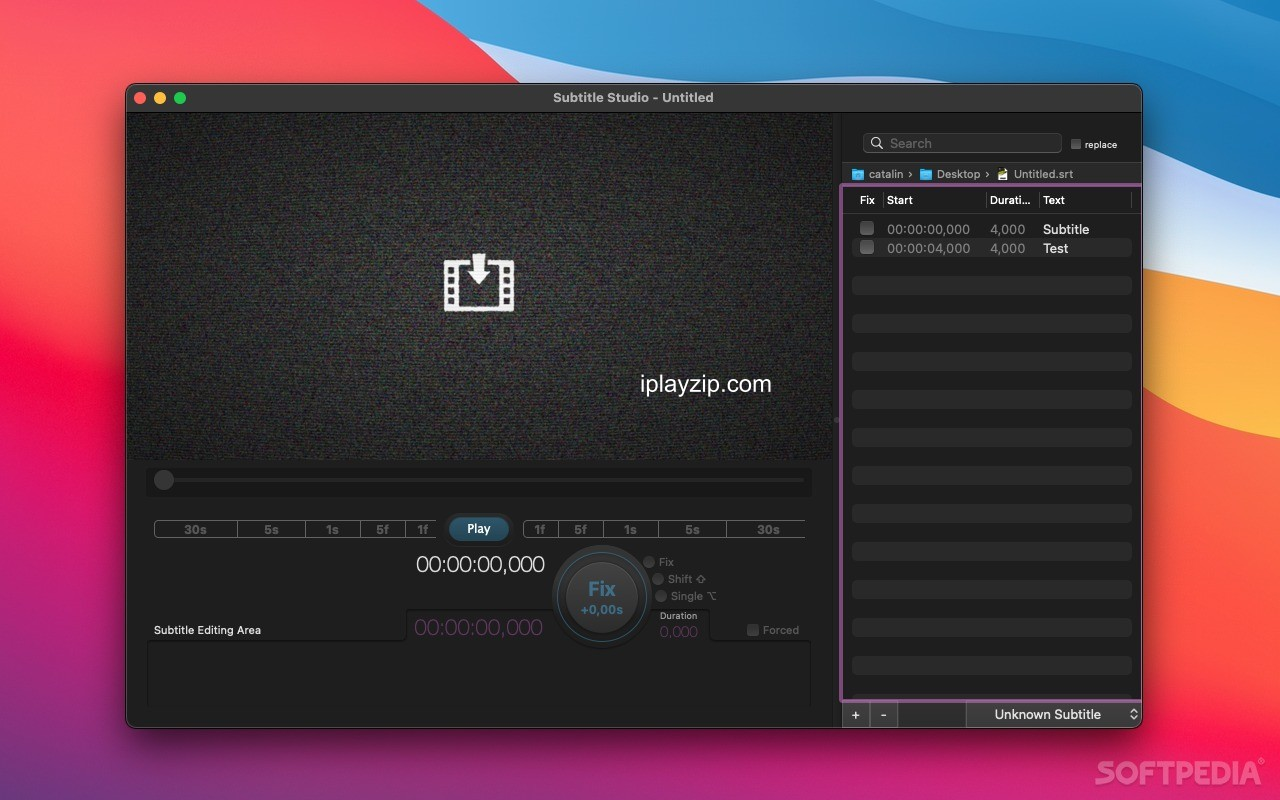This screenshot has height=800, width=1280.
Task: Toggle the Forced checkbox
Action: pyautogui.click(x=753, y=630)
